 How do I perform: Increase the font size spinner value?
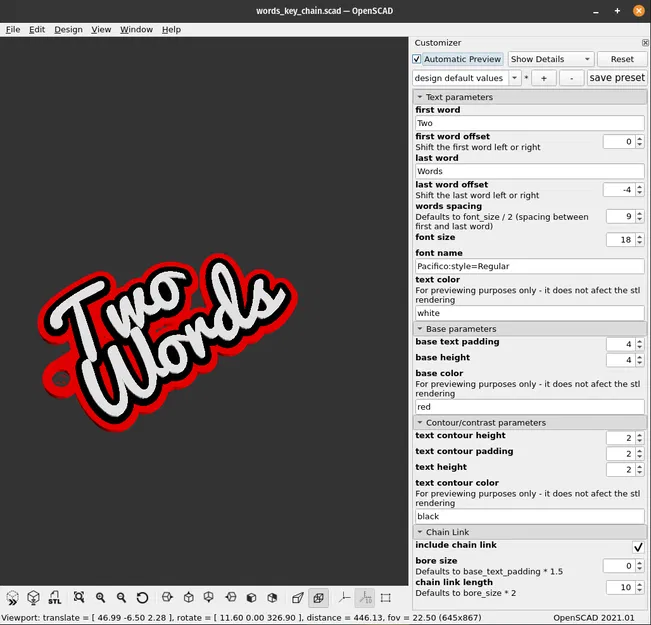(x=639, y=236)
